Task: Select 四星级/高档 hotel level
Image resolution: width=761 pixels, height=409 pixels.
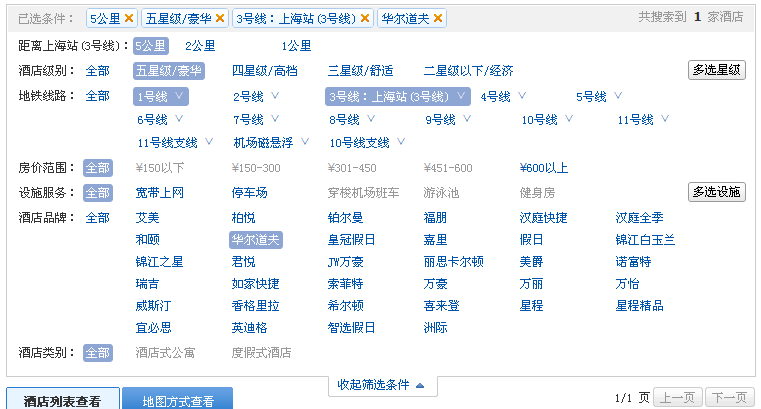Action: pos(265,71)
